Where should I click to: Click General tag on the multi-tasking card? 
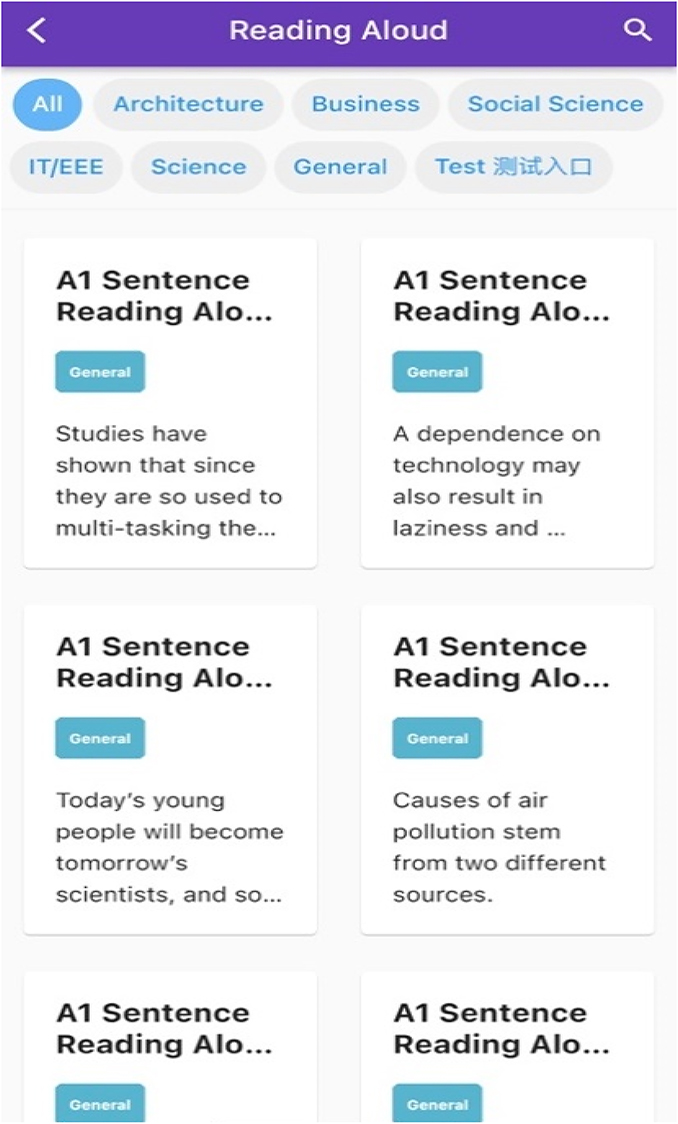(x=100, y=372)
